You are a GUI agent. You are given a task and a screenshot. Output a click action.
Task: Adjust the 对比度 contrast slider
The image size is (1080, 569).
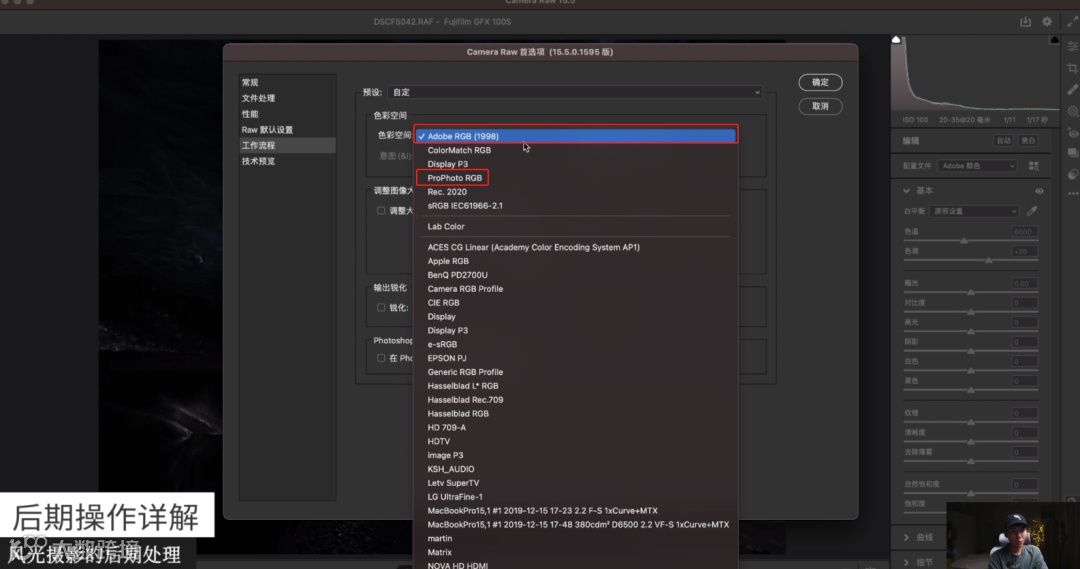click(970, 313)
